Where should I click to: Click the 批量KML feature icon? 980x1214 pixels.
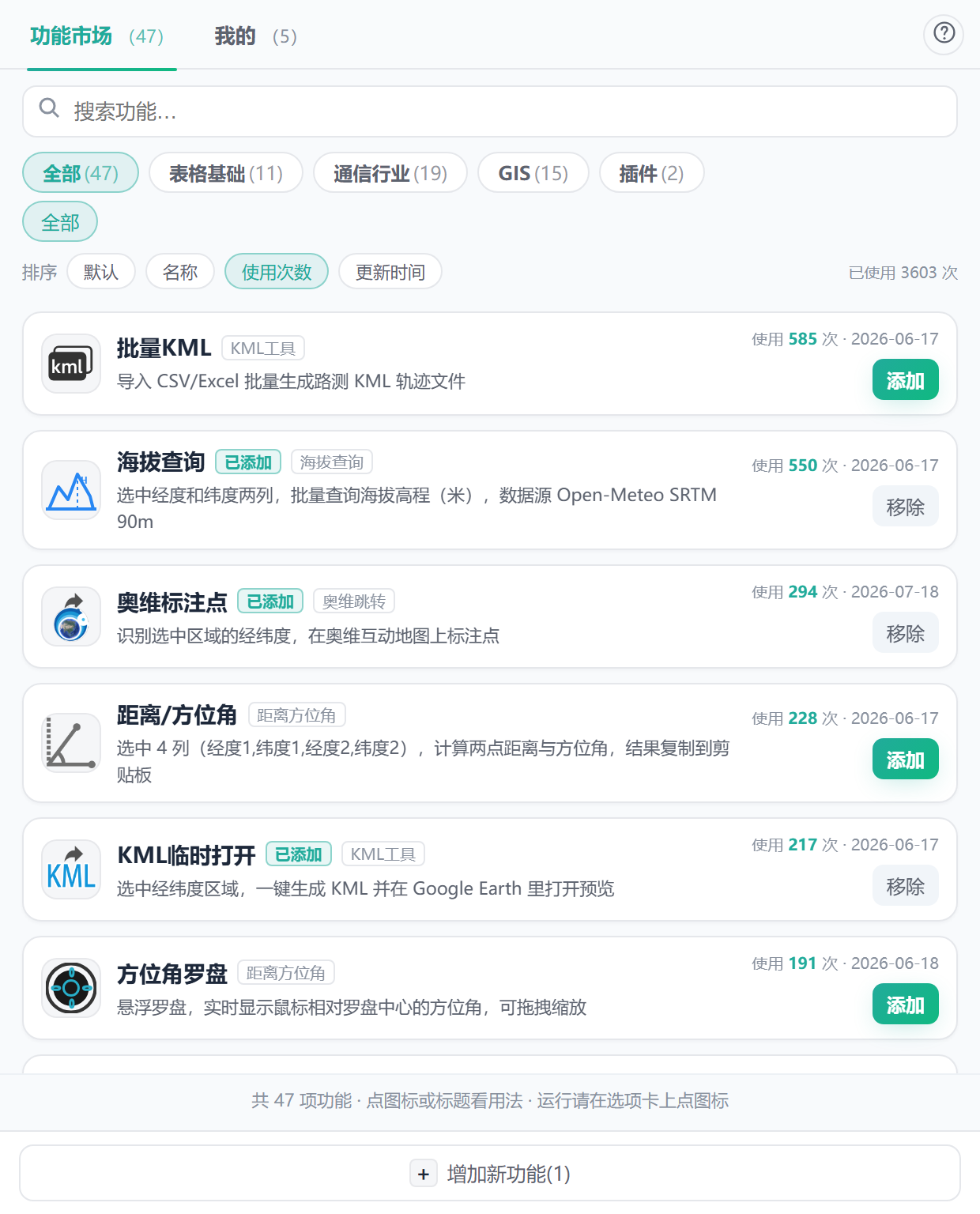pos(71,364)
